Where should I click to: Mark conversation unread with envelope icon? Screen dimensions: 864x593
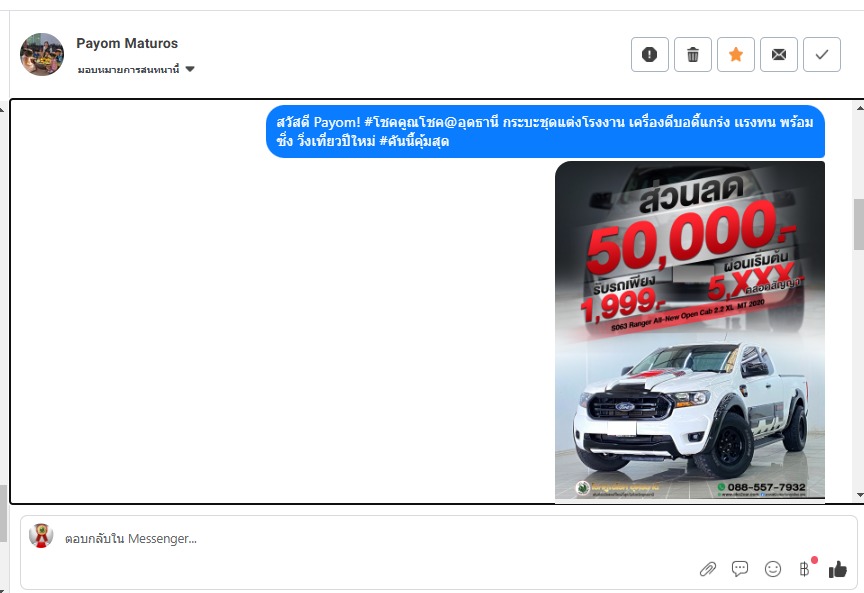coord(779,55)
